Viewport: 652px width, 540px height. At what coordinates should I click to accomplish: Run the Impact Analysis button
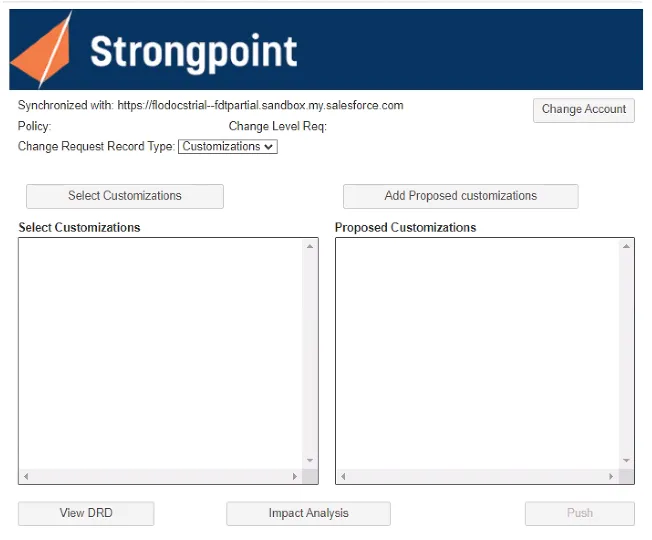(x=308, y=513)
